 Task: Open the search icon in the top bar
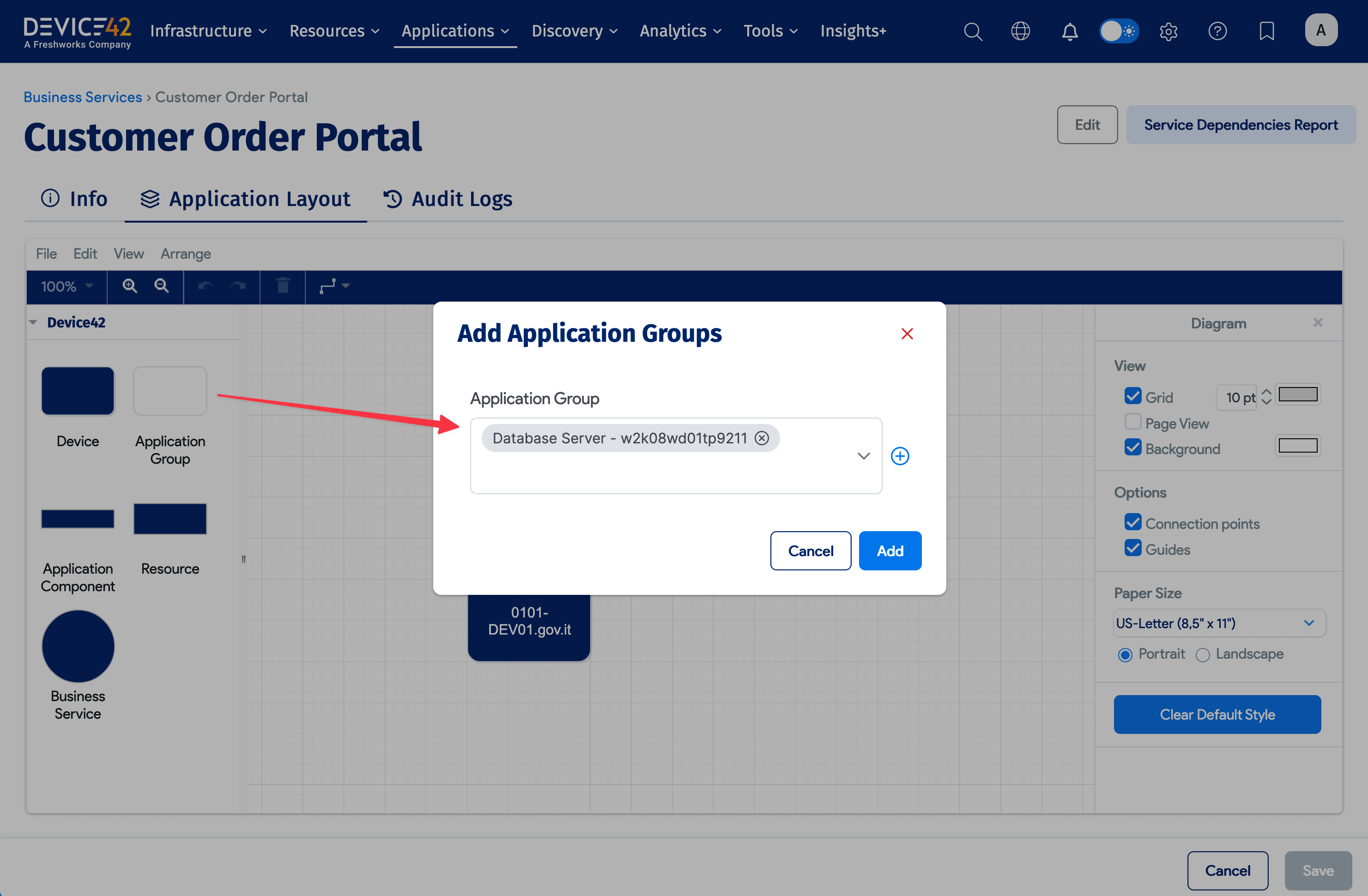point(973,31)
